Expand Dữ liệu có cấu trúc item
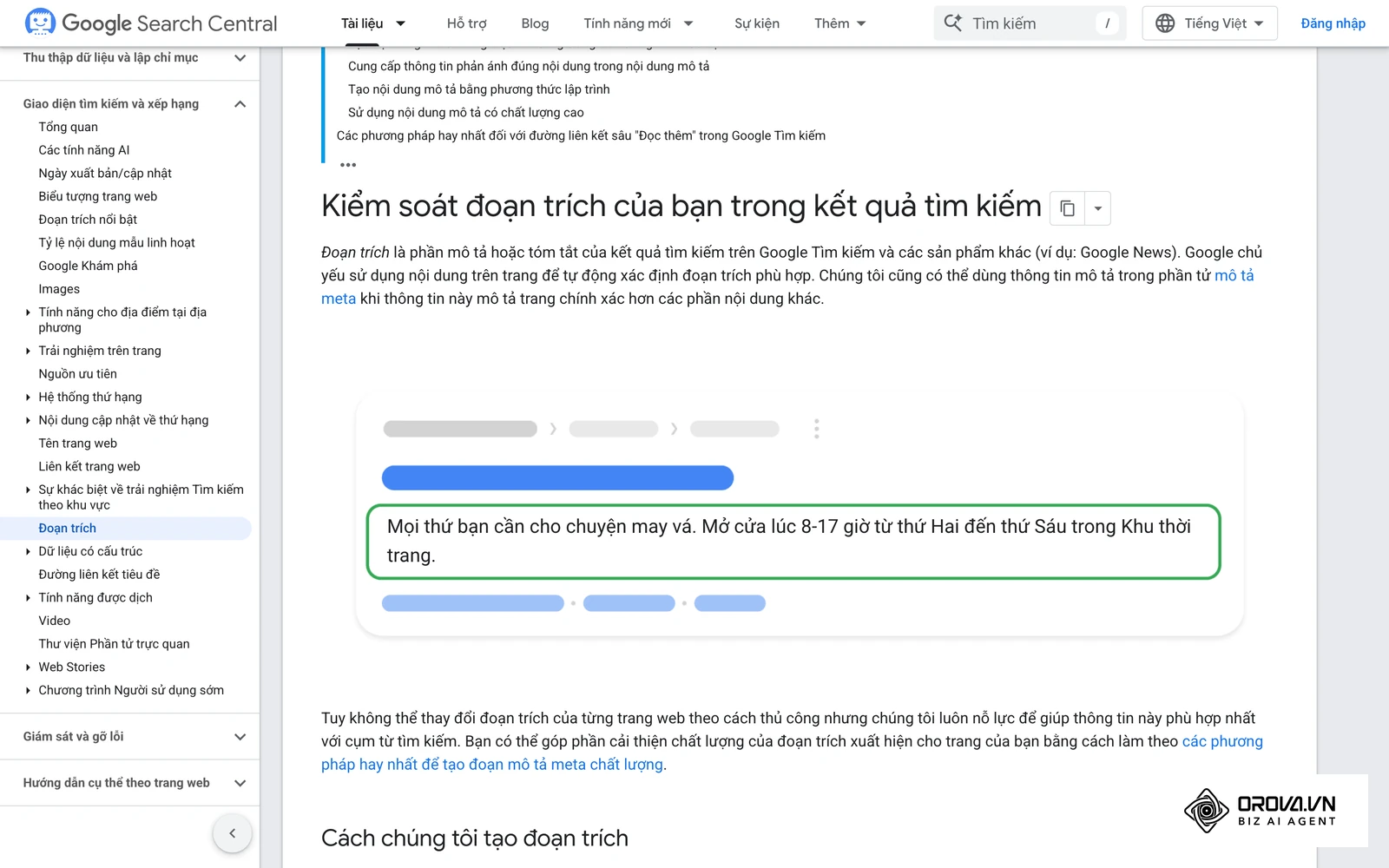 (28, 551)
